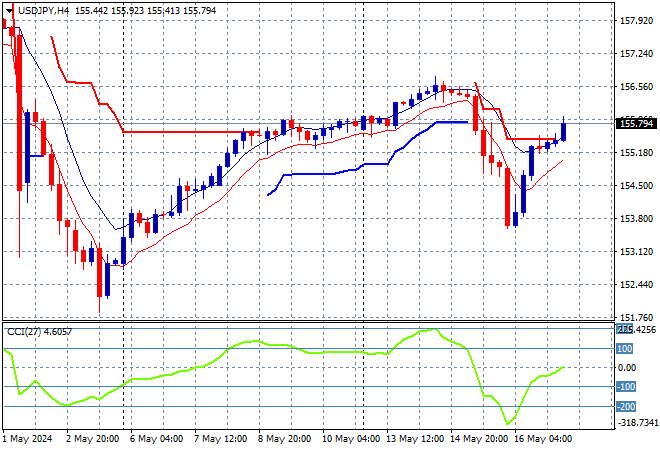Click the CCI 100 level label
Screen dimensions: 660x450
click(625, 349)
